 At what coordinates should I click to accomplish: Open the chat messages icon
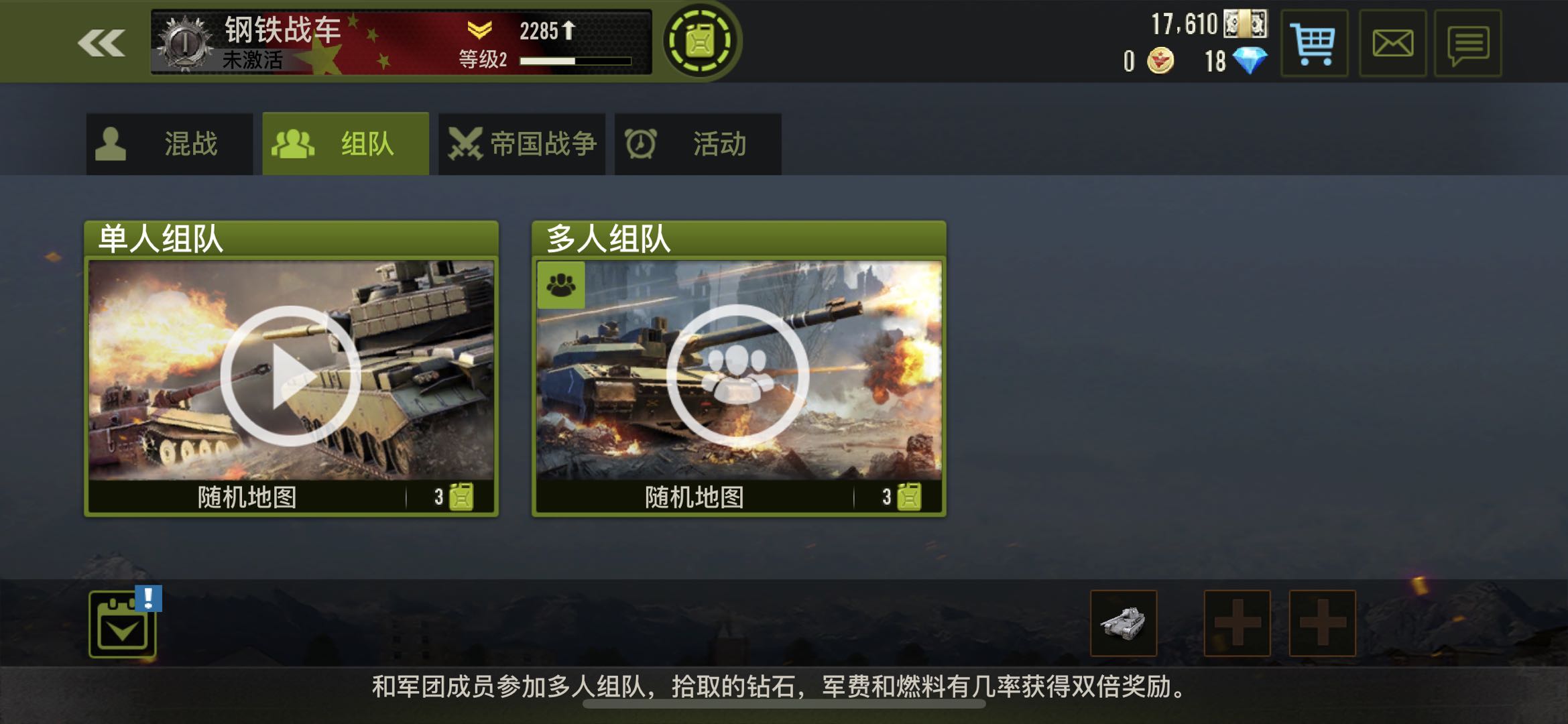[x=1468, y=44]
